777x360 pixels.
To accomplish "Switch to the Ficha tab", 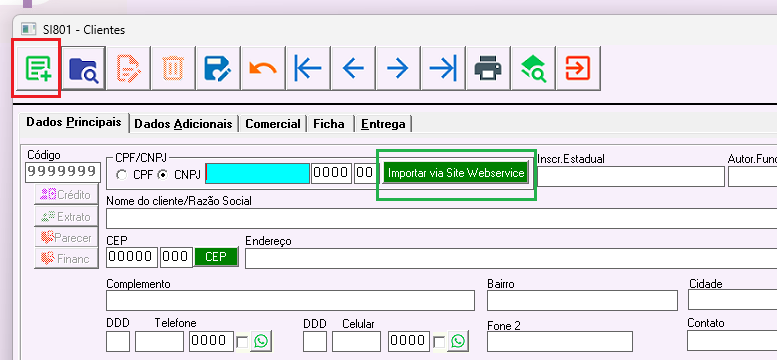I will point(329,124).
